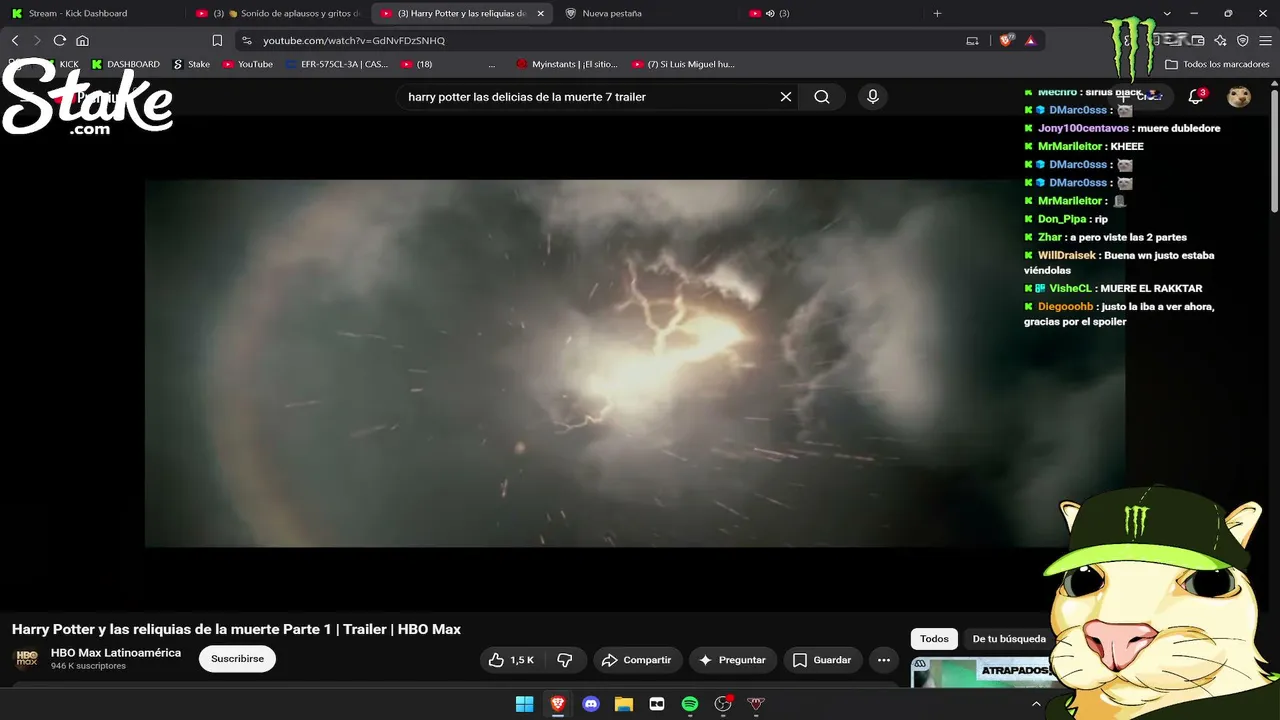Open Todos los marcadores folder
This screenshot has width=1280, height=720.
coord(1217,64)
